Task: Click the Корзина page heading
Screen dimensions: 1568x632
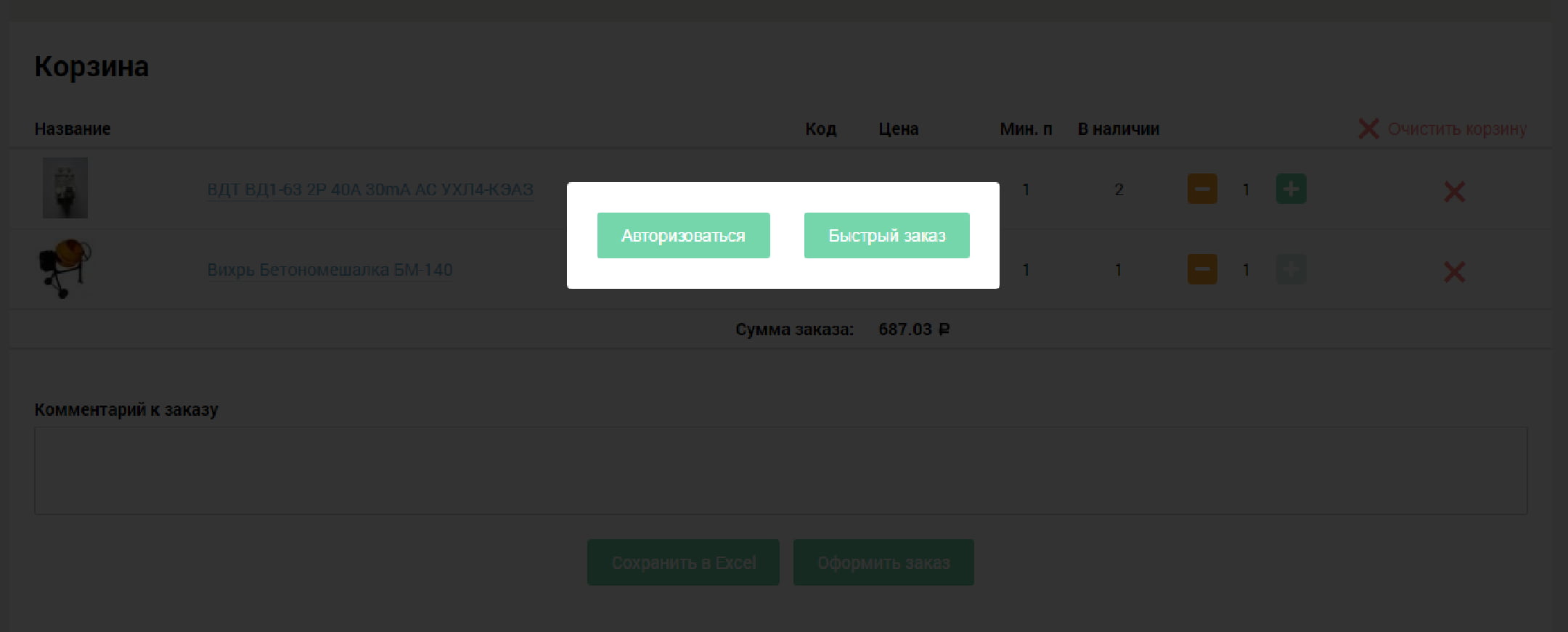Action: (x=91, y=67)
